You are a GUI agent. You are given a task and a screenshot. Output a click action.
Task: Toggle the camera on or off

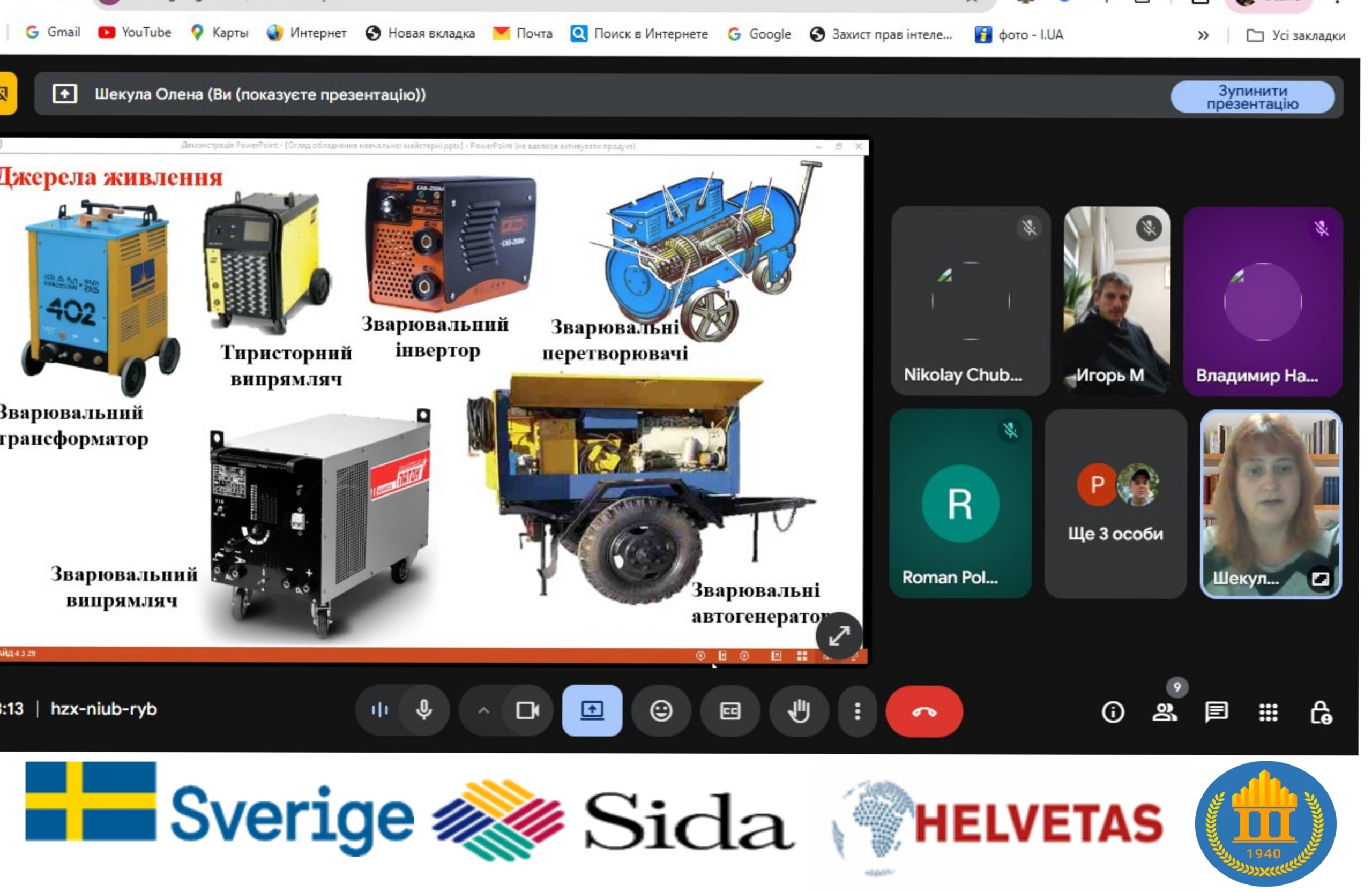pos(527,710)
